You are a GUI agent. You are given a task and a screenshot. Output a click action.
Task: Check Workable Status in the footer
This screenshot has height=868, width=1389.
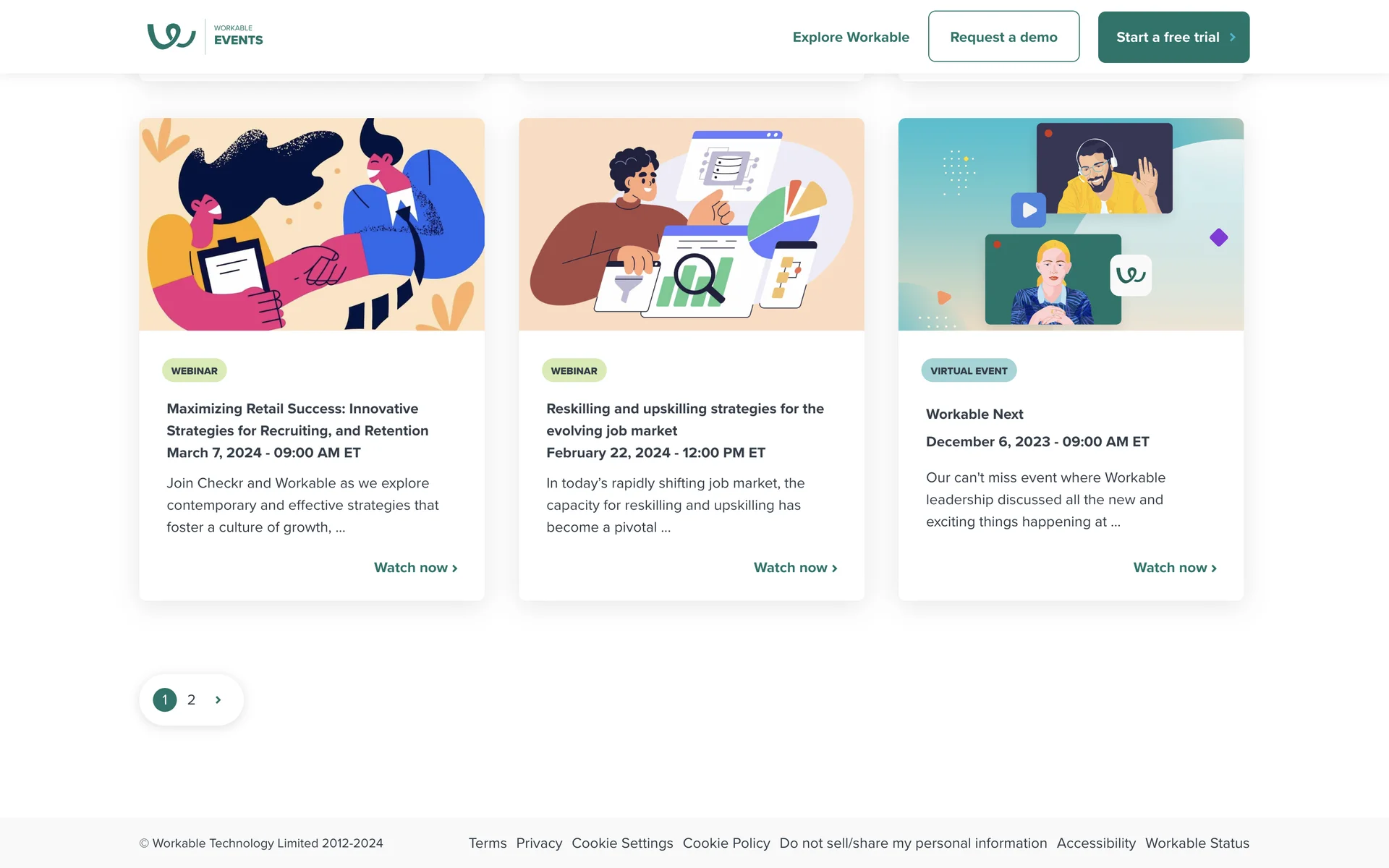coord(1197,843)
